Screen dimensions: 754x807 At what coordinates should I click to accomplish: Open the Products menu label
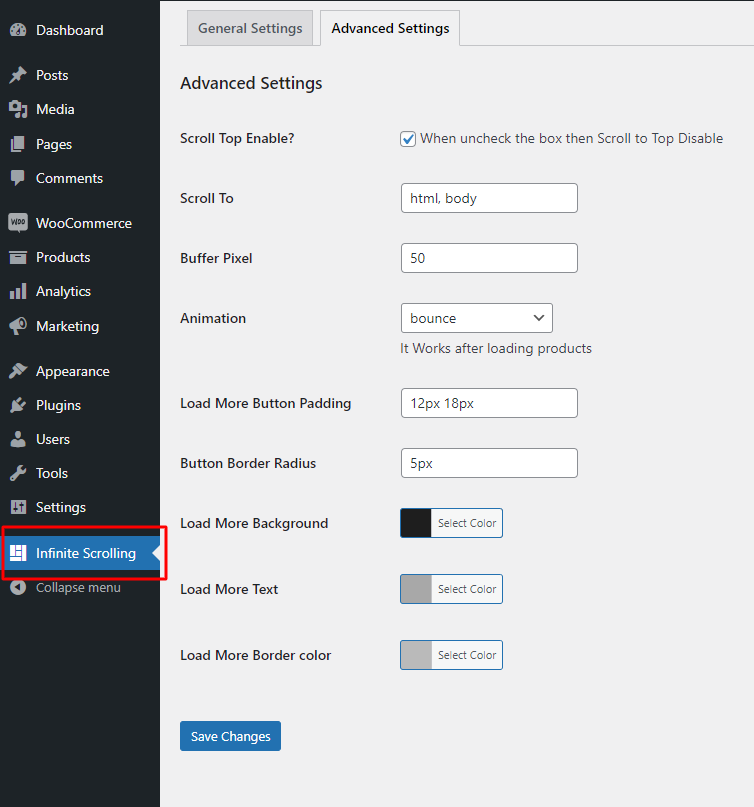tap(63, 257)
